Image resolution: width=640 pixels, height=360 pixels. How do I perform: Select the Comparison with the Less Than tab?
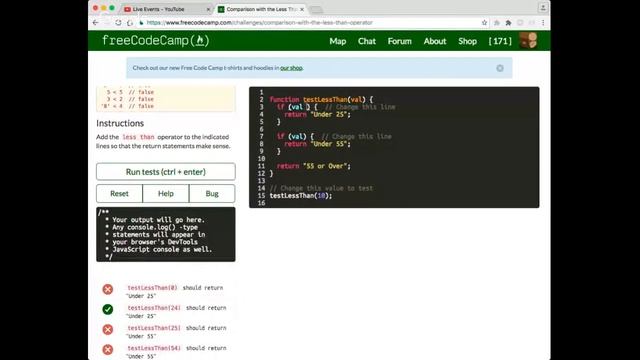(261, 9)
